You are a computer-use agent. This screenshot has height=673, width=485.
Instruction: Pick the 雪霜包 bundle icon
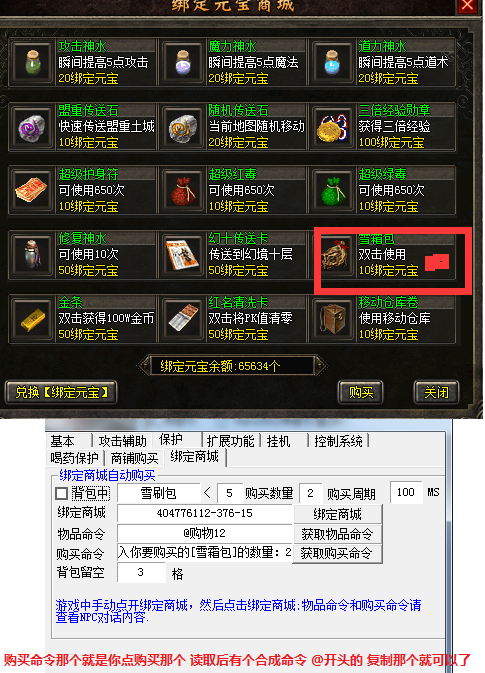click(334, 255)
